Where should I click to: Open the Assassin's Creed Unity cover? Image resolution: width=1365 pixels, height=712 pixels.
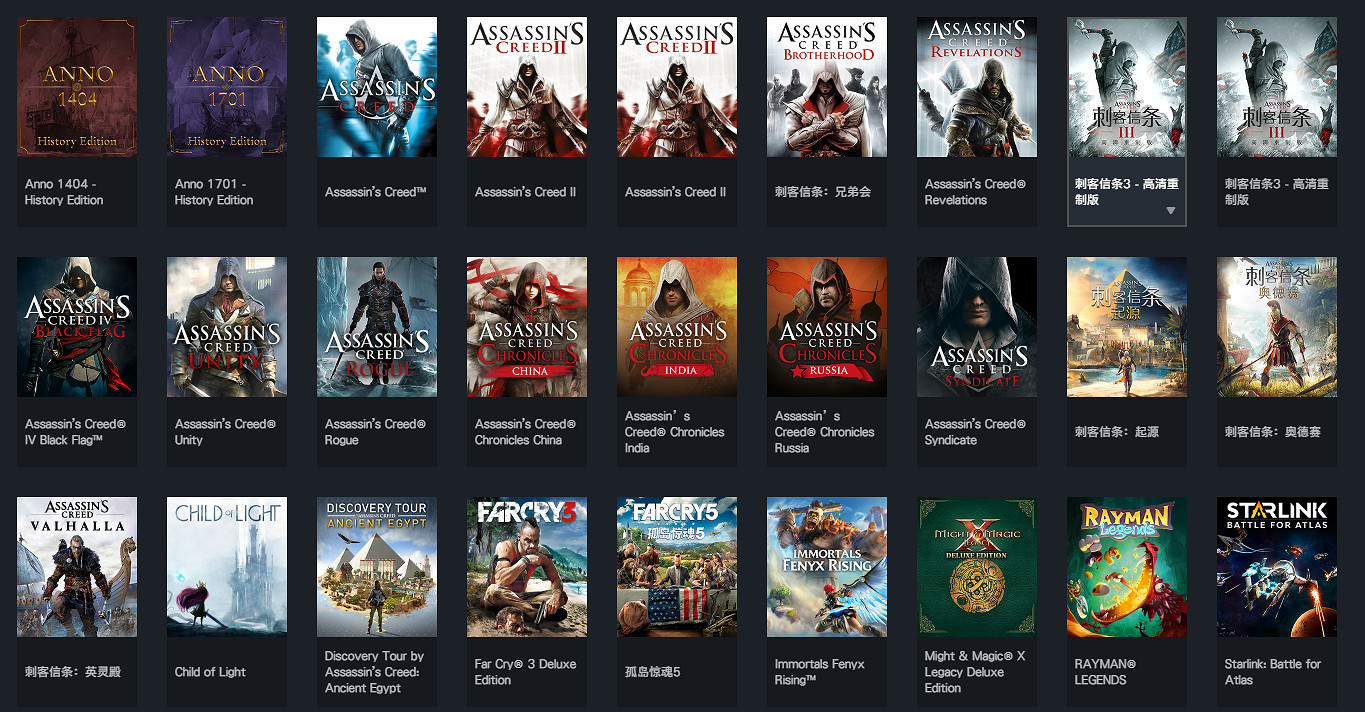[227, 327]
